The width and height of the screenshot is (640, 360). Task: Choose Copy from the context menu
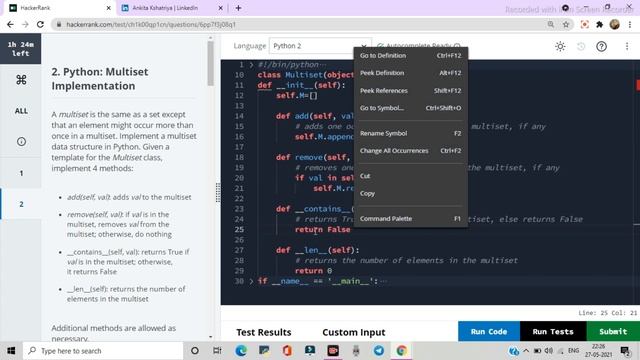(411, 193)
